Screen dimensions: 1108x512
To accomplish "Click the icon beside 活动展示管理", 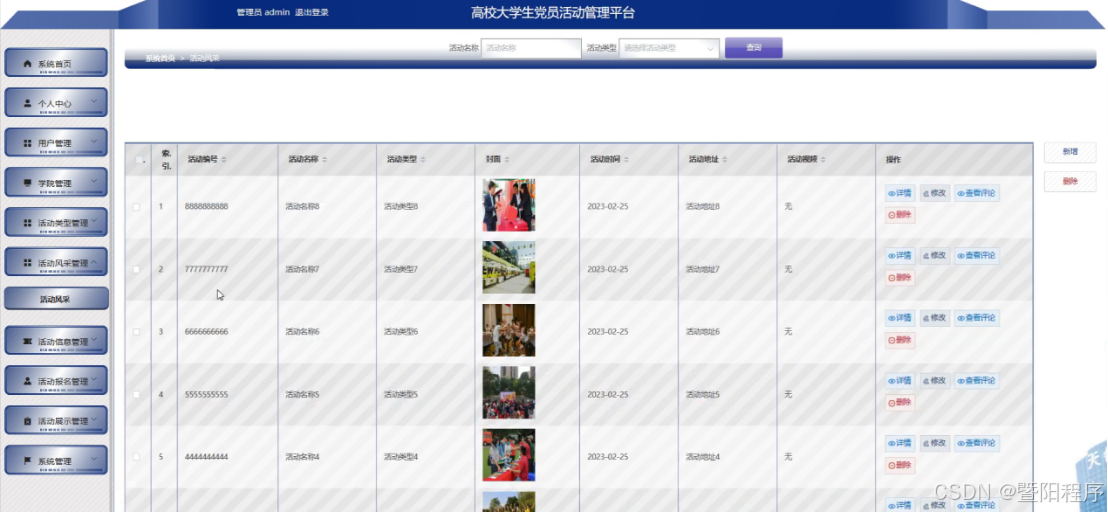I will click(28, 421).
